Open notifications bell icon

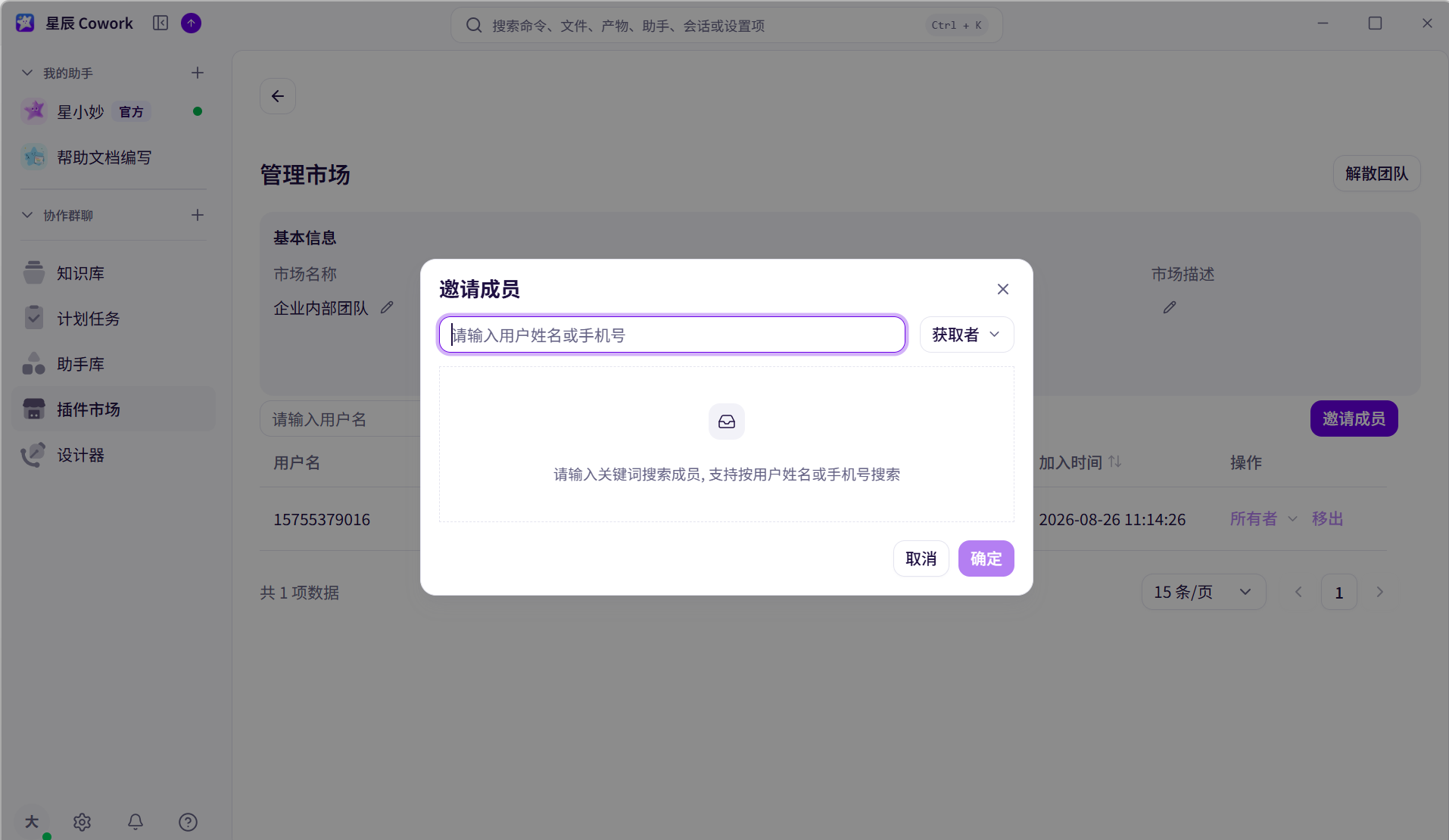click(x=136, y=822)
